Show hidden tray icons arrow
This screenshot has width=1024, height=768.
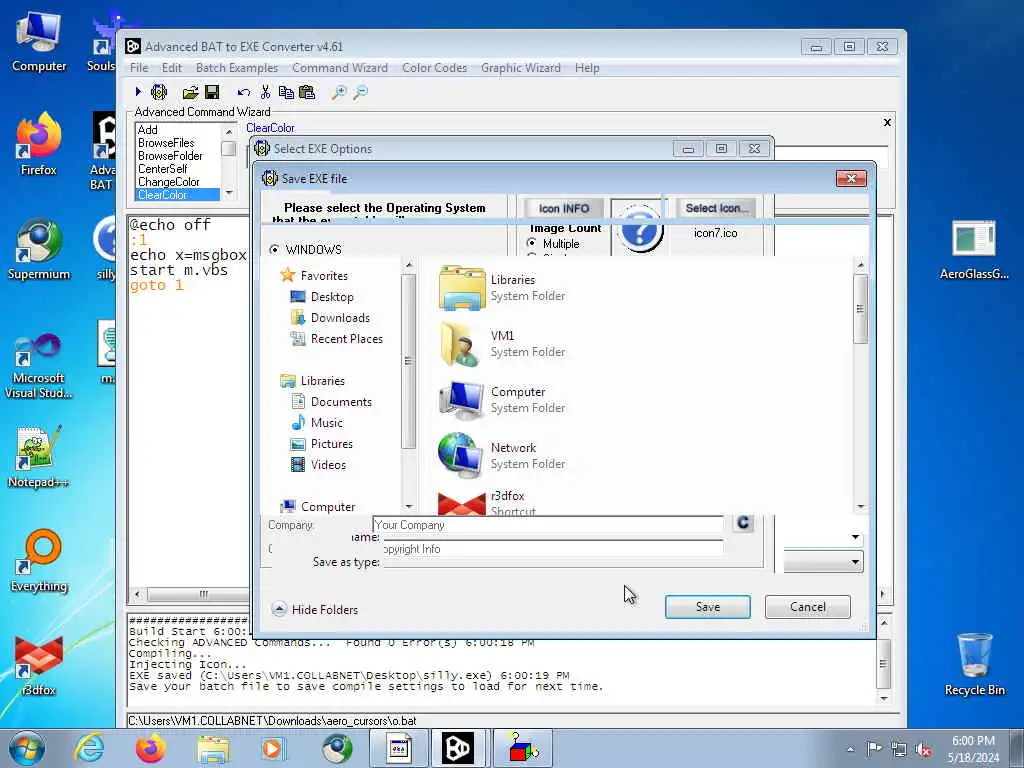coord(850,749)
